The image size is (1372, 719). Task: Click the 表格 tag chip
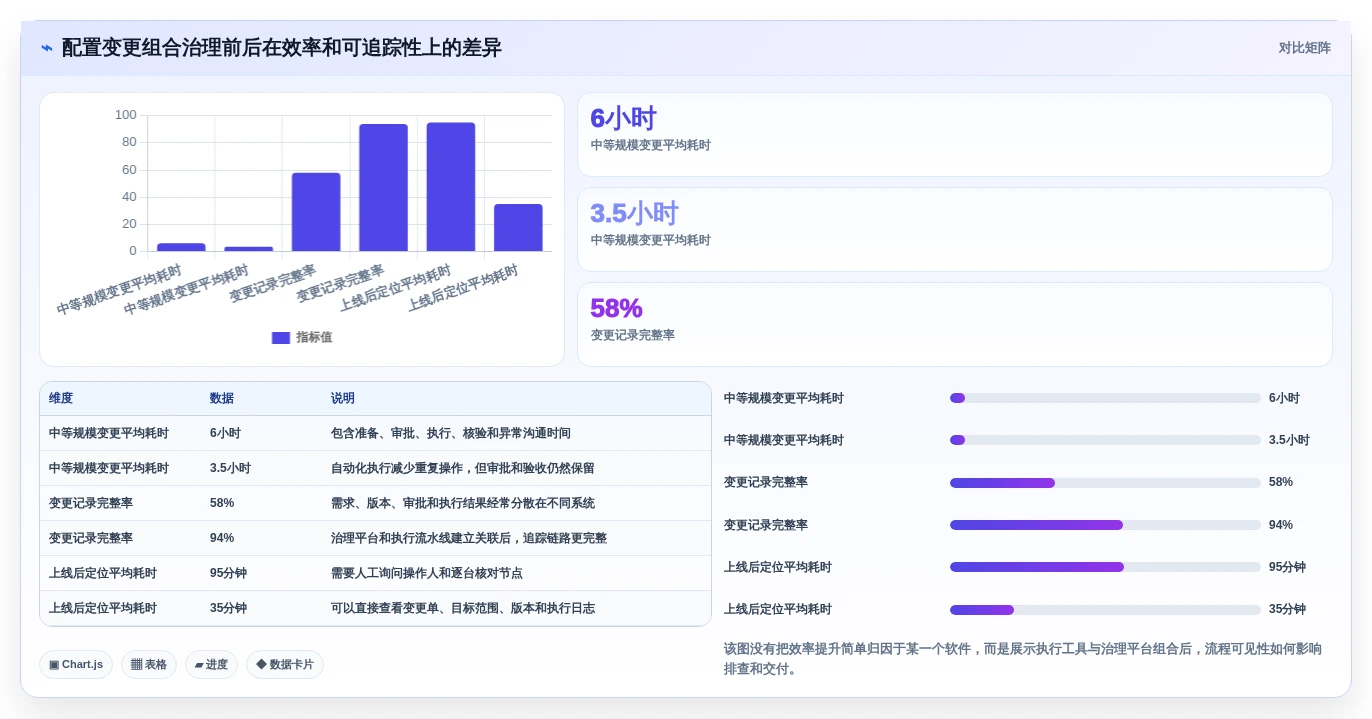click(149, 664)
